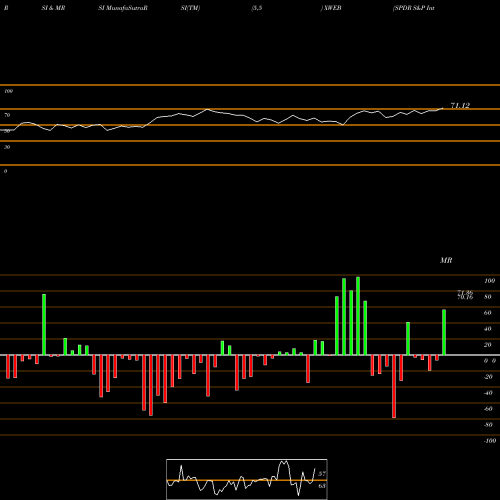Image resolution: width=500 pixels, height=500 pixels.
Task: Click the 'SI MunafaSutraR' header text
Action: coord(123,8)
